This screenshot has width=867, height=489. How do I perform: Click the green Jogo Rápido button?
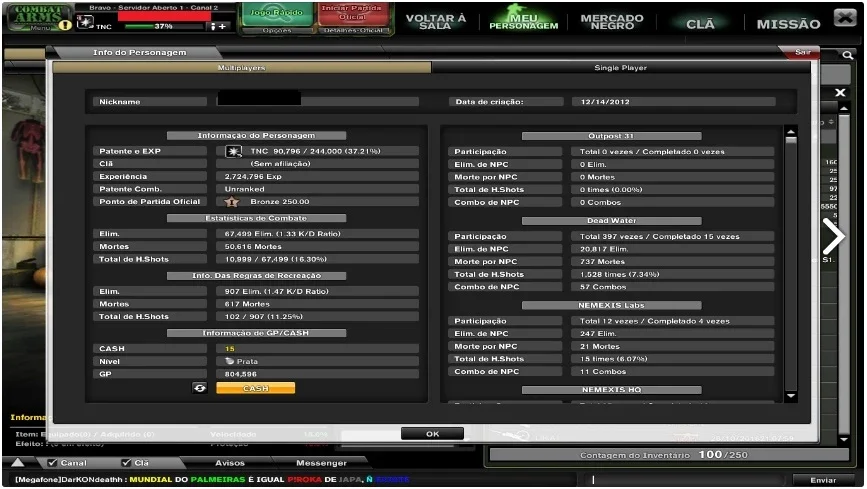(276, 14)
